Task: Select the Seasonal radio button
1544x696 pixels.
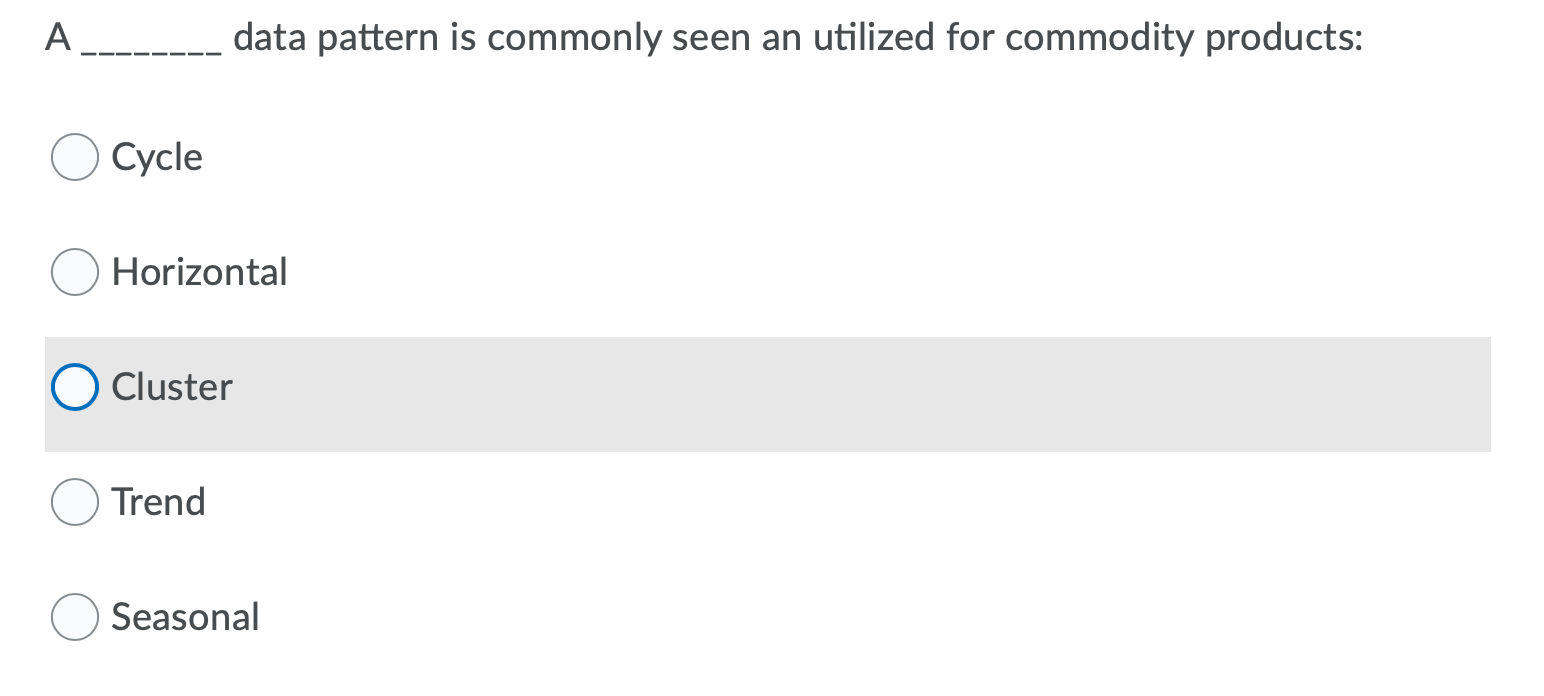Action: 74,616
